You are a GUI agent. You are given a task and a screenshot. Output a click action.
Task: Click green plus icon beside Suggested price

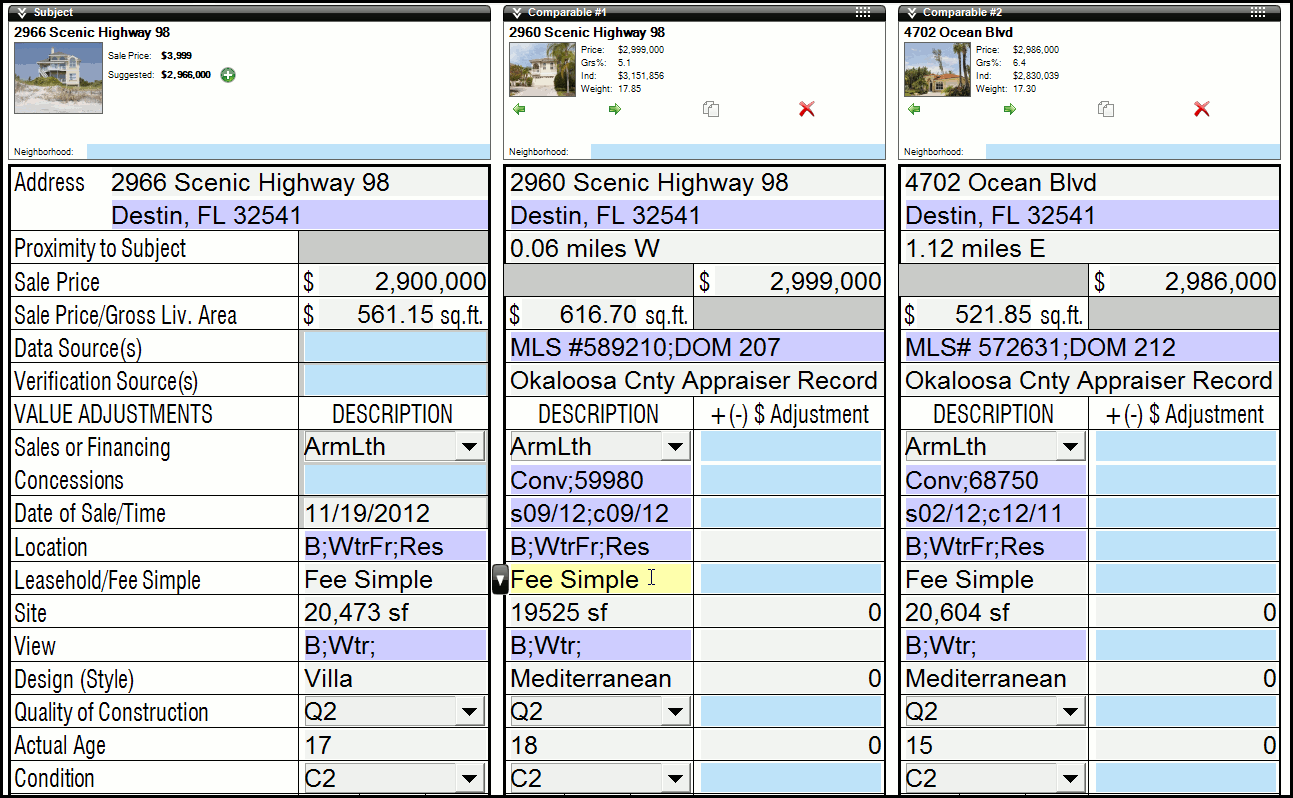tap(228, 75)
